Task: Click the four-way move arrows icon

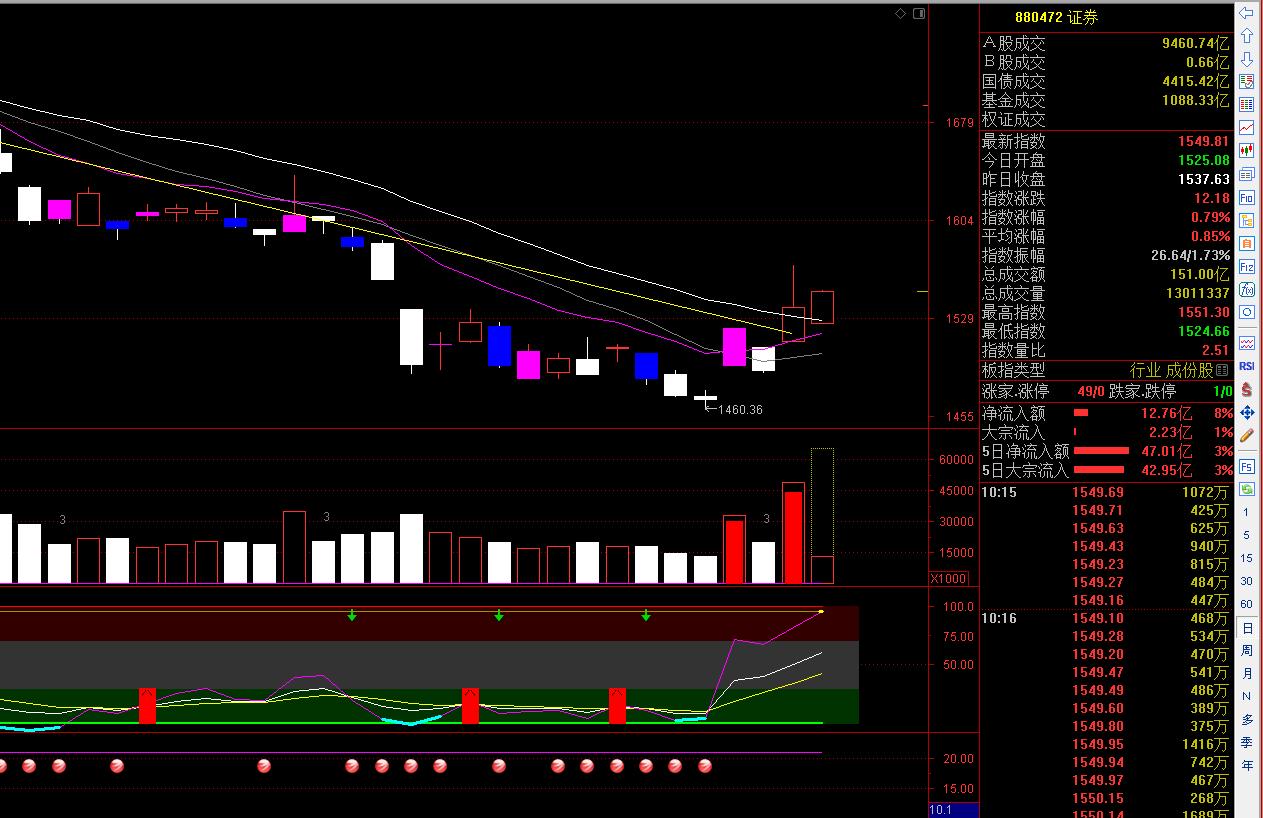Action: tap(1246, 412)
